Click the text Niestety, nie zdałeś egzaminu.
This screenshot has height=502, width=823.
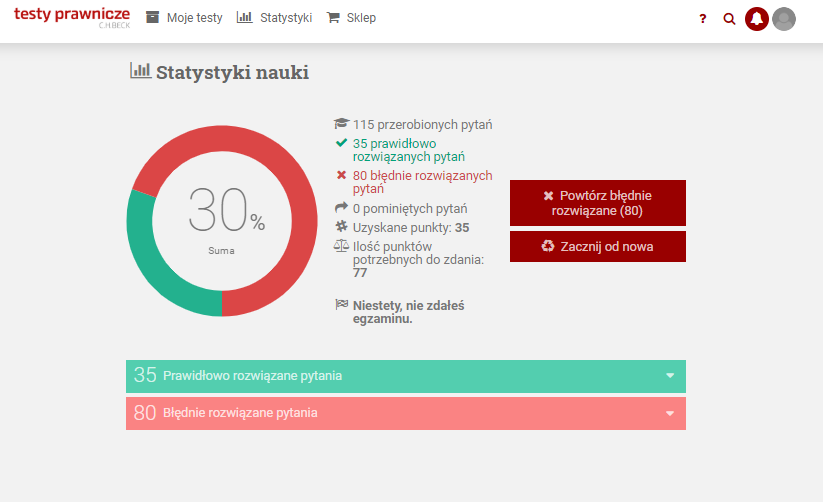[408, 312]
